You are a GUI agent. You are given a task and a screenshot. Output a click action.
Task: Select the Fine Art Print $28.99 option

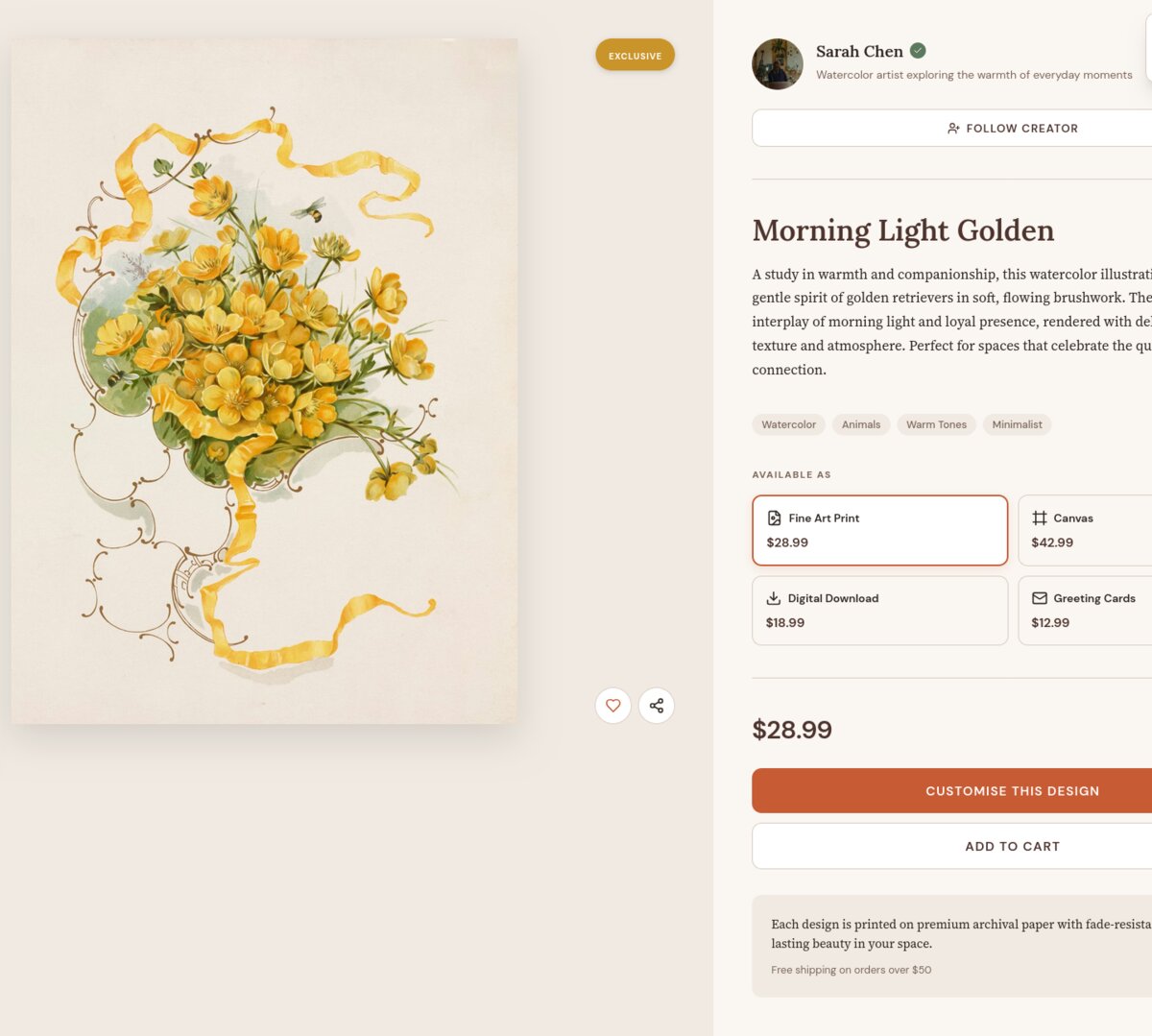tap(879, 530)
